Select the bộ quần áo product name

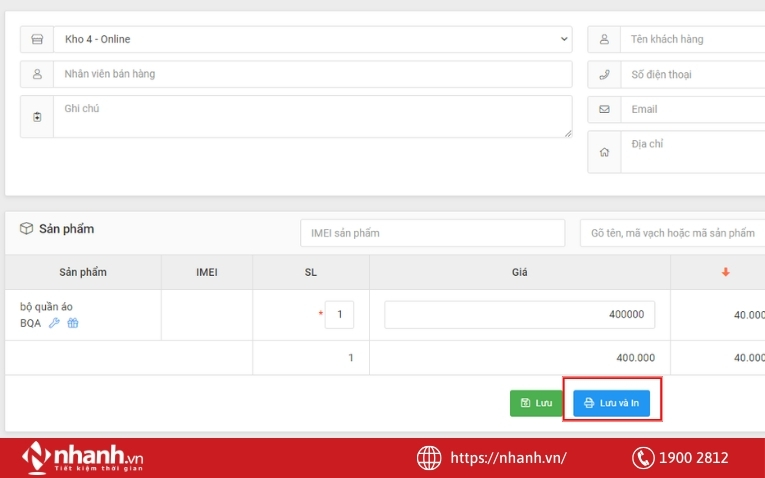[x=46, y=307]
